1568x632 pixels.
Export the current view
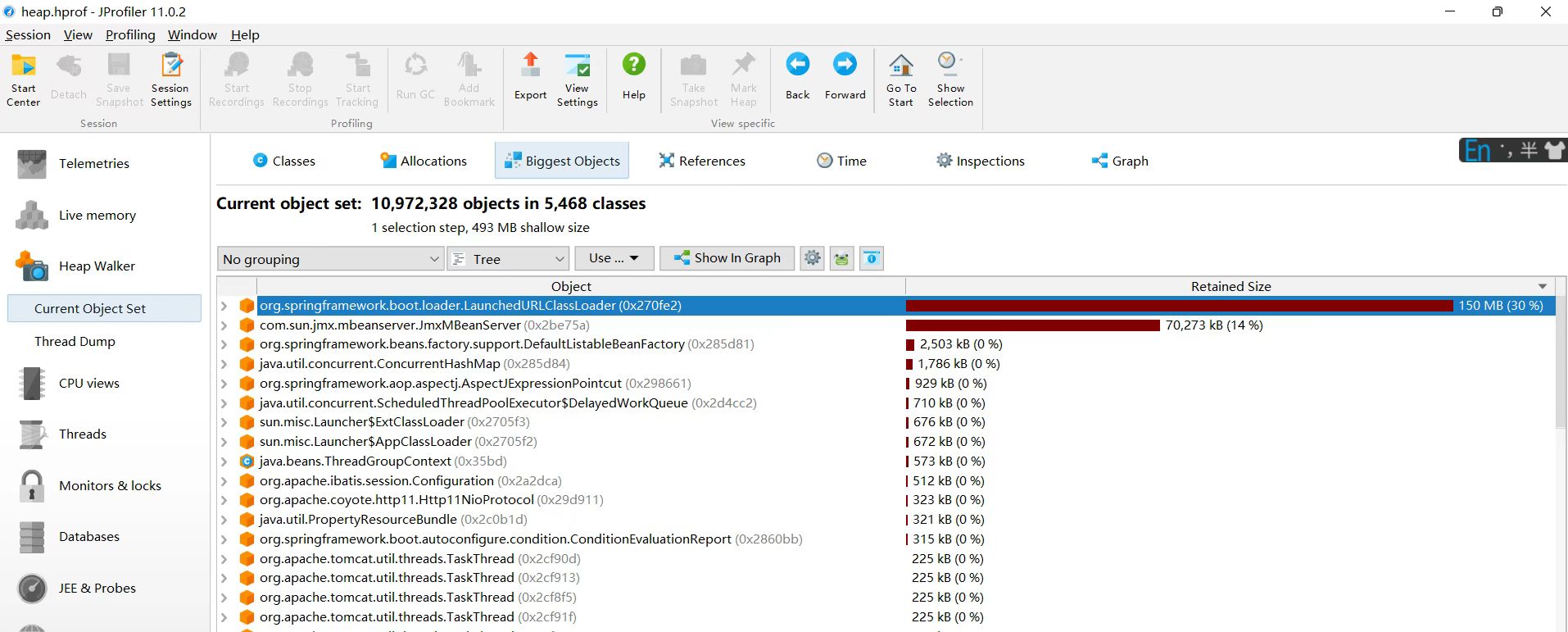531,80
